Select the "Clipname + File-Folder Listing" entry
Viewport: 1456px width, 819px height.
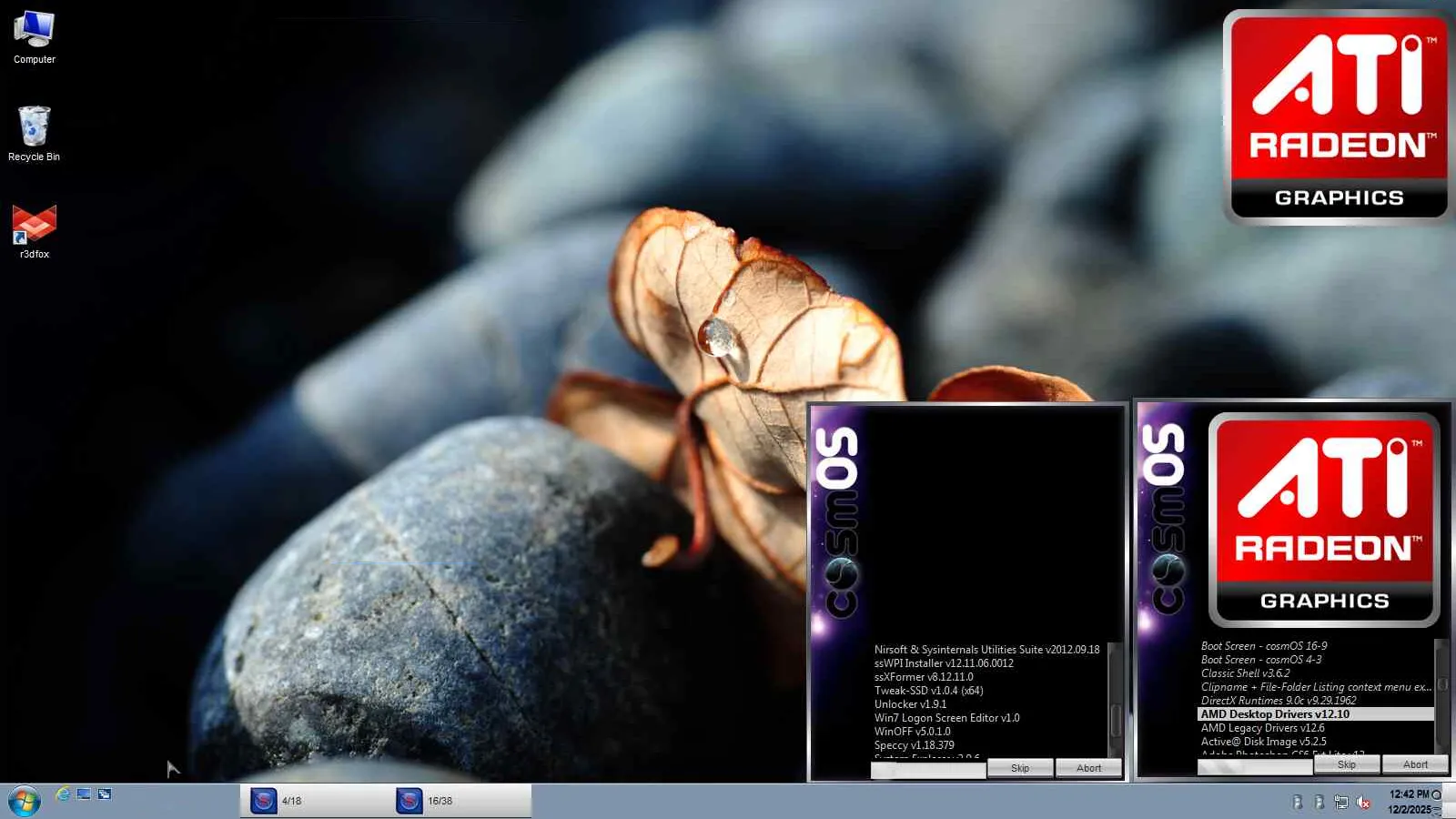click(x=1316, y=687)
